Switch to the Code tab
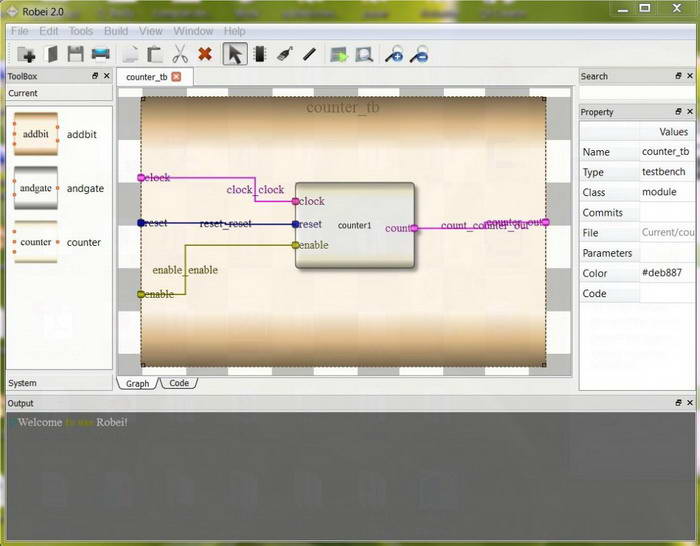The height and width of the screenshot is (546, 700). 178,383
